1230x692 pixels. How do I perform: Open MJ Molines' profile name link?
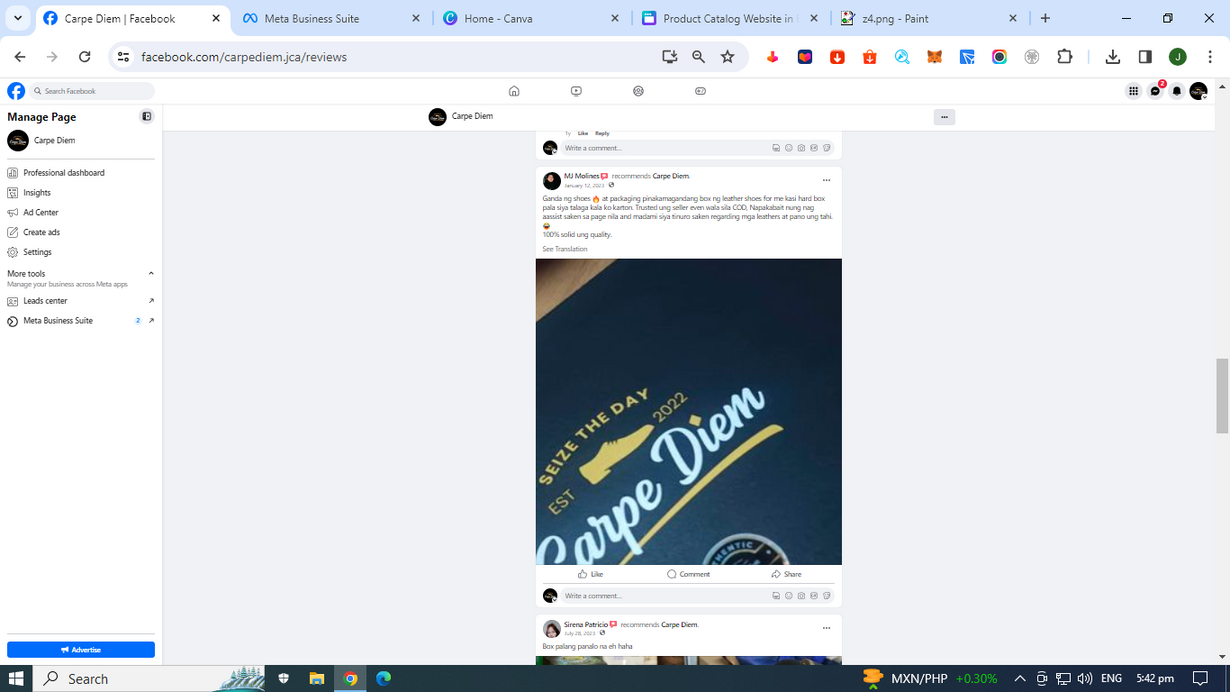coord(581,176)
